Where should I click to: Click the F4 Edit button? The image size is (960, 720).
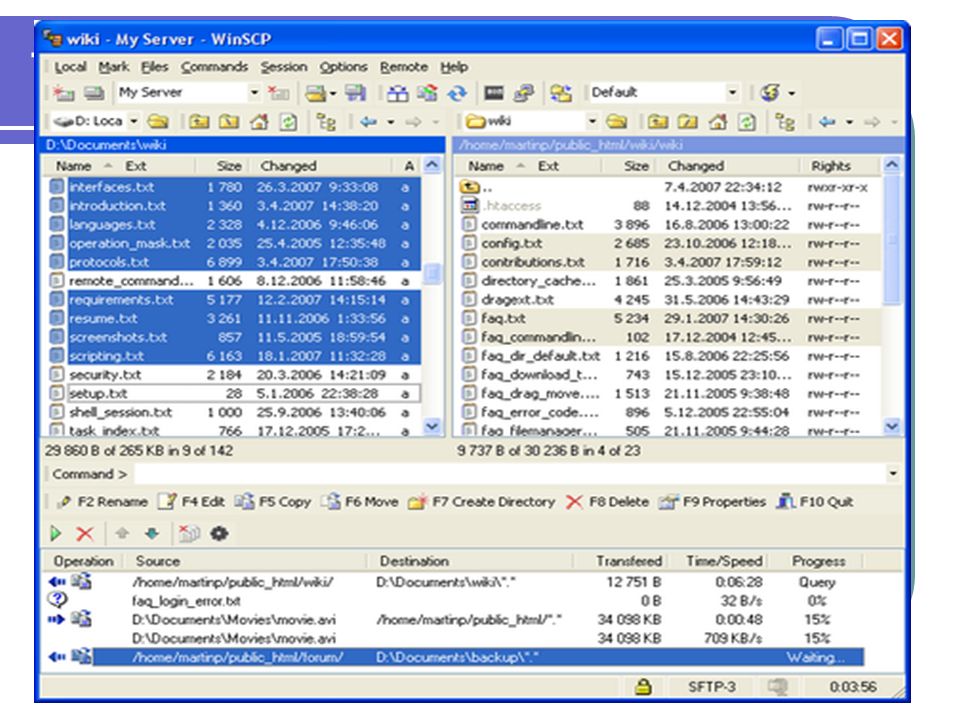point(192,502)
